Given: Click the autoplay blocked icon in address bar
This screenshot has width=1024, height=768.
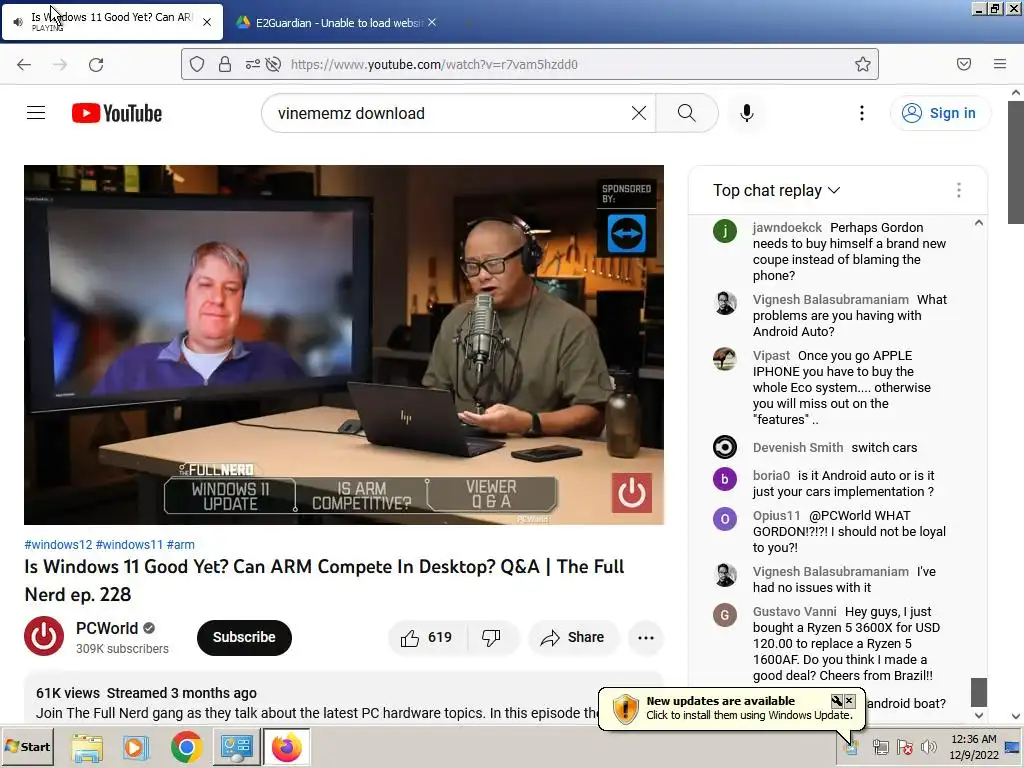Looking at the screenshot, I should coord(274,64).
